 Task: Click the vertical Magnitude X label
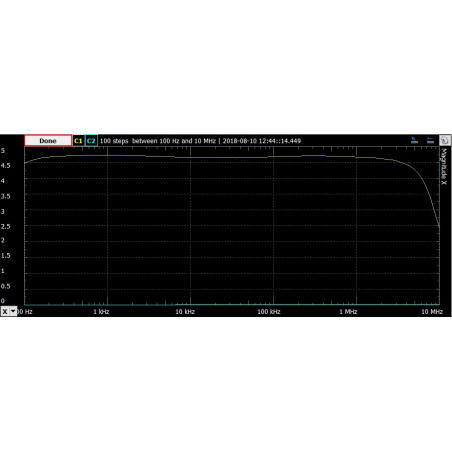[x=444, y=167]
